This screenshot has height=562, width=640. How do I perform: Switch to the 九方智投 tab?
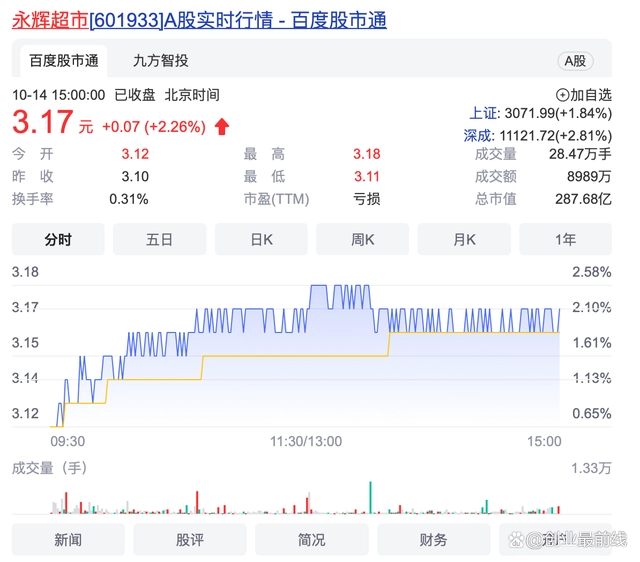(160, 61)
